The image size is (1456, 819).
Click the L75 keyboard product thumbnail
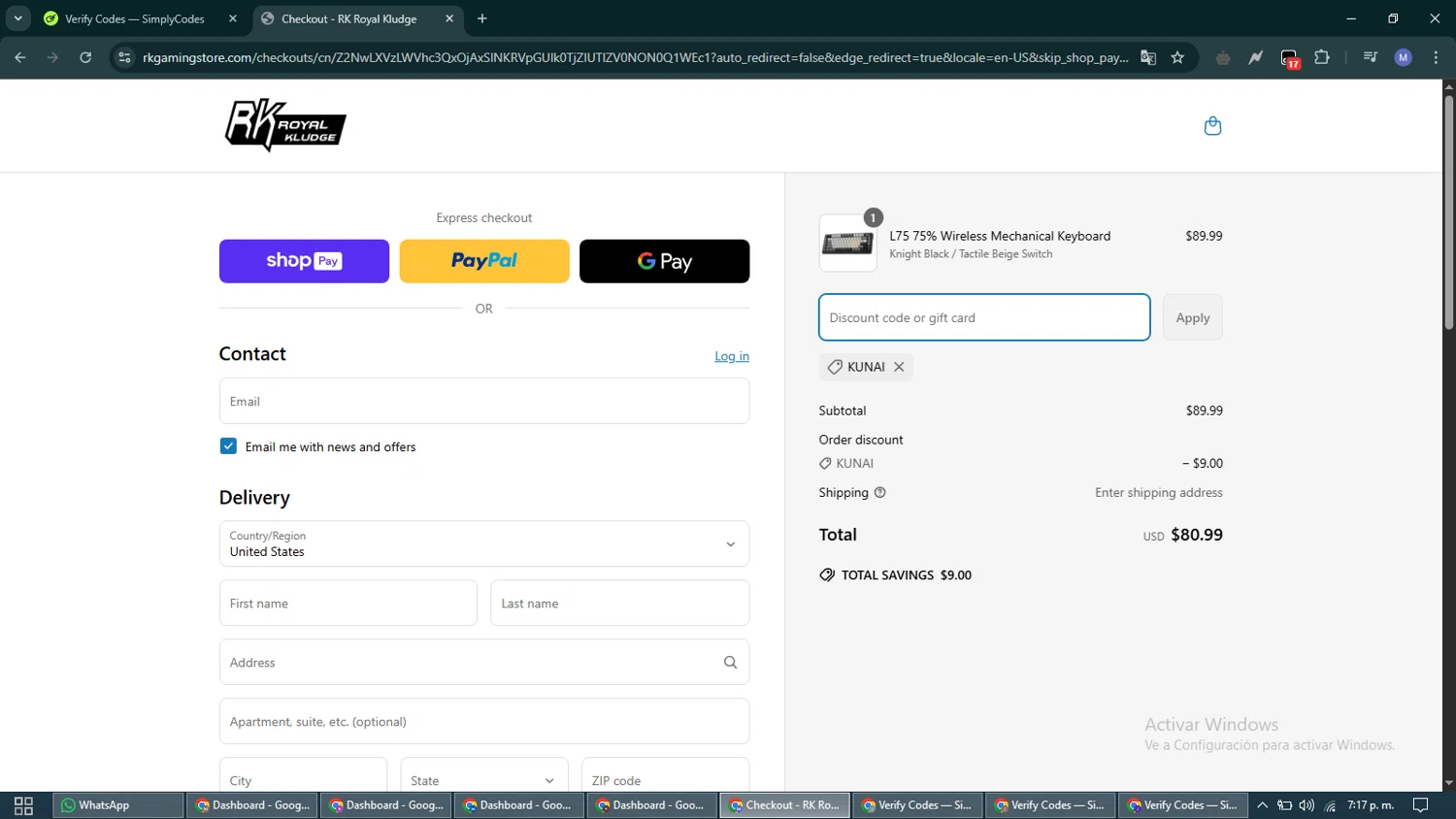tap(847, 244)
